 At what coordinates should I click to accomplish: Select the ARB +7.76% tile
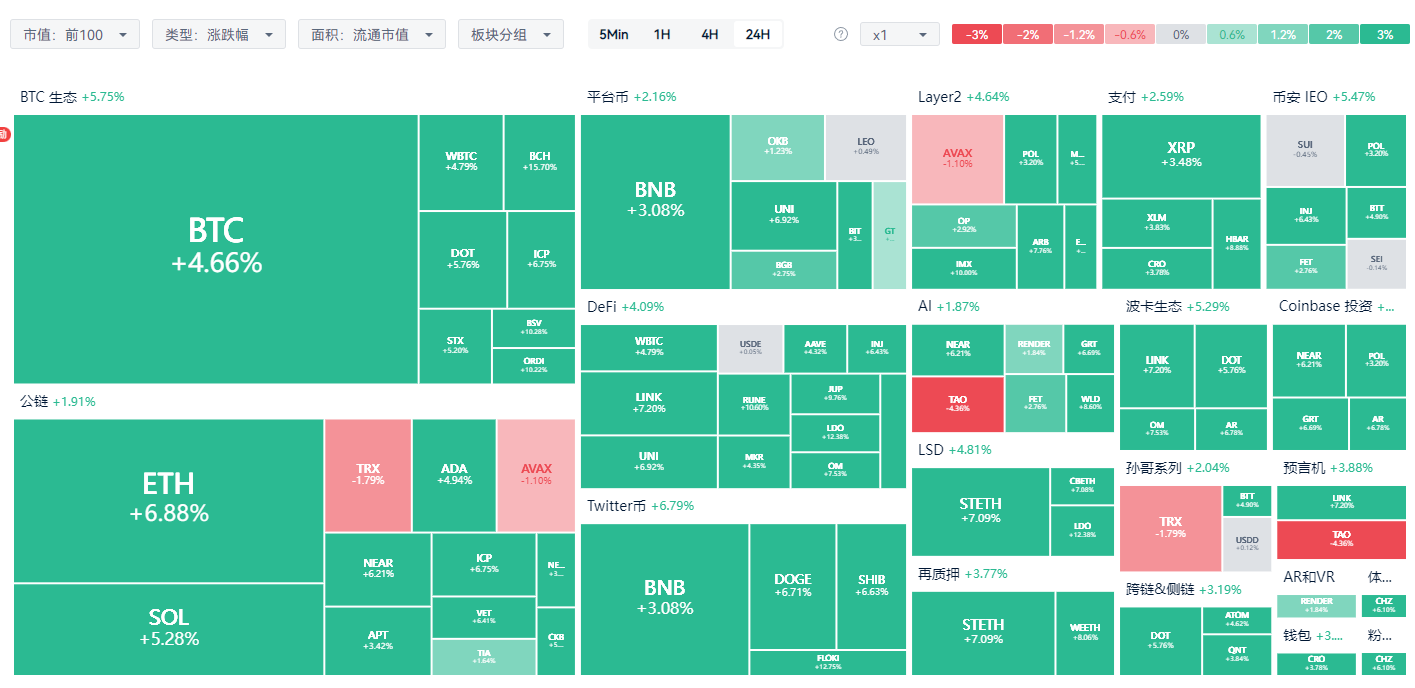tap(1040, 247)
